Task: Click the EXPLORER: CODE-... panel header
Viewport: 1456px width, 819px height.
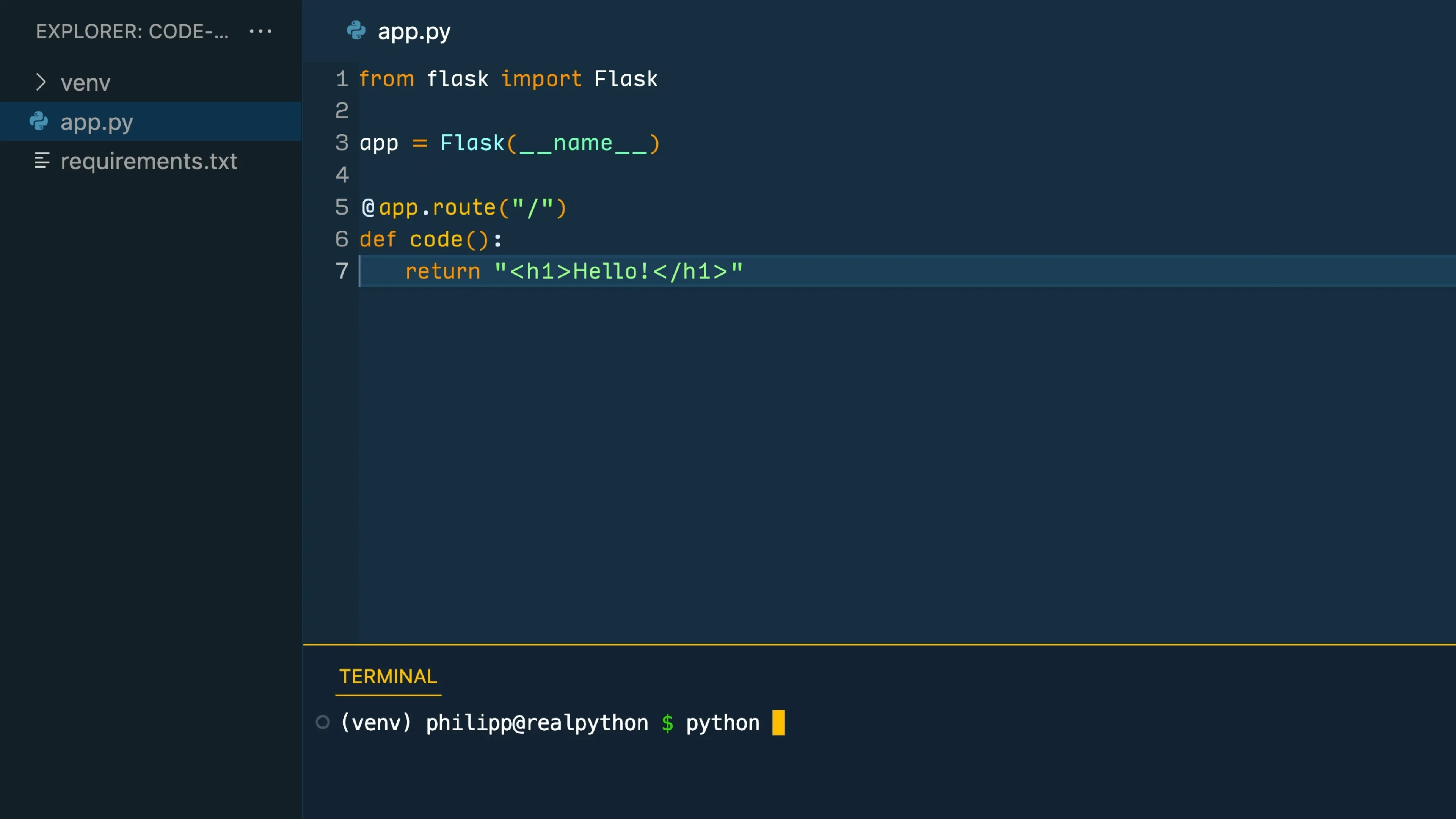Action: click(x=132, y=31)
